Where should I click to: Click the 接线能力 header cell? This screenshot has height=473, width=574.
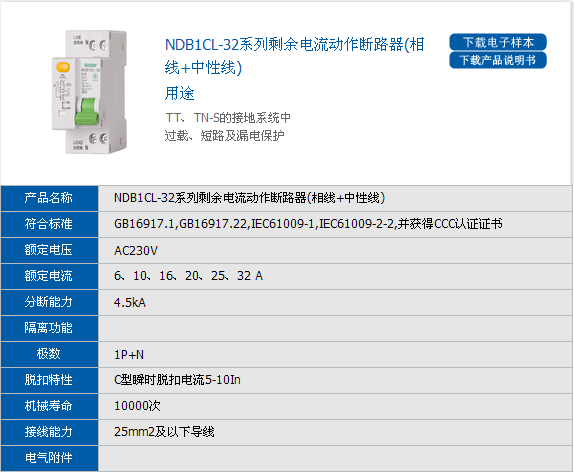tap(49, 432)
